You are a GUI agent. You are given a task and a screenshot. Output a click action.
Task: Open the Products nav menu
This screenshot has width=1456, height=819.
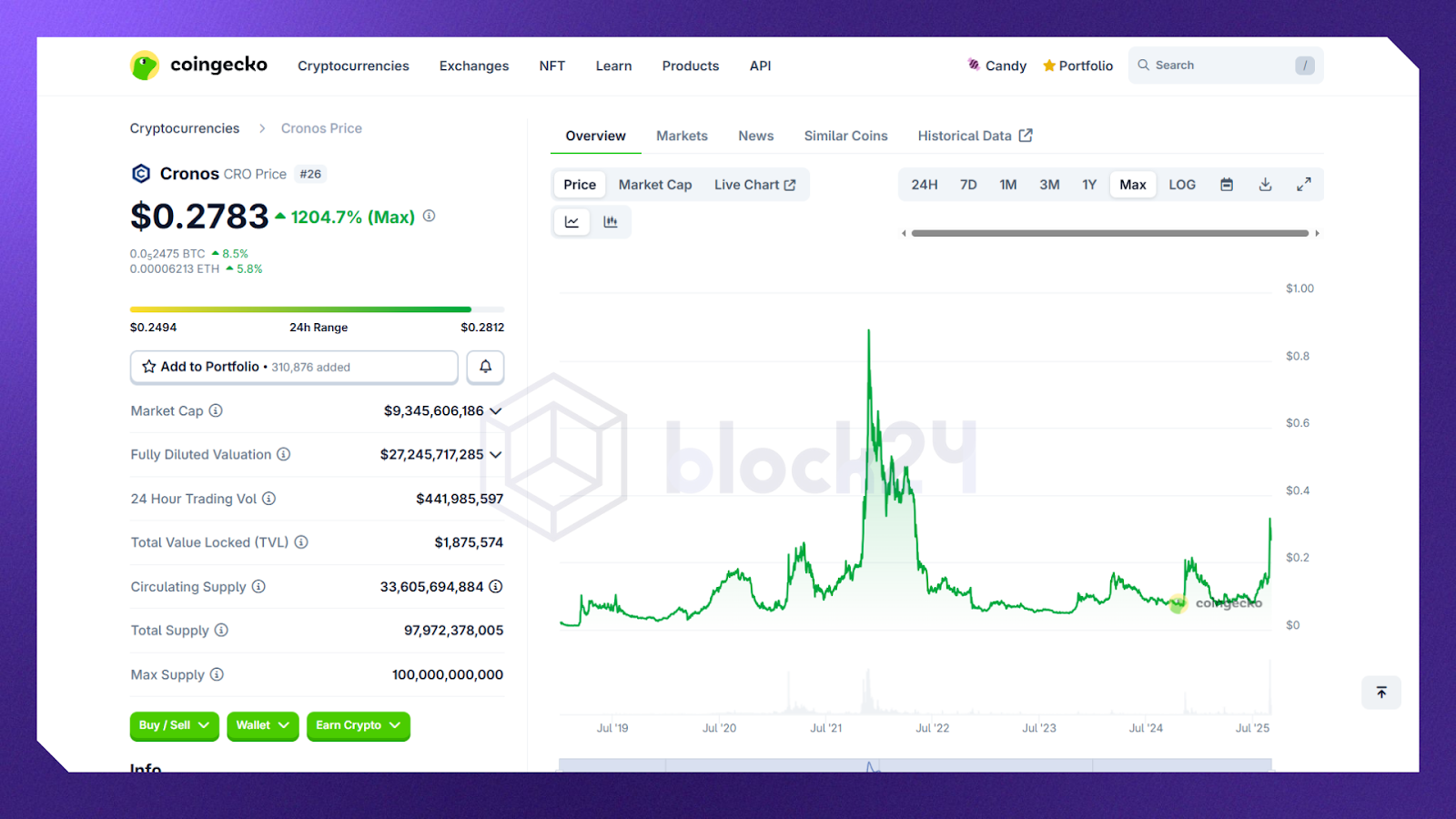tap(691, 66)
